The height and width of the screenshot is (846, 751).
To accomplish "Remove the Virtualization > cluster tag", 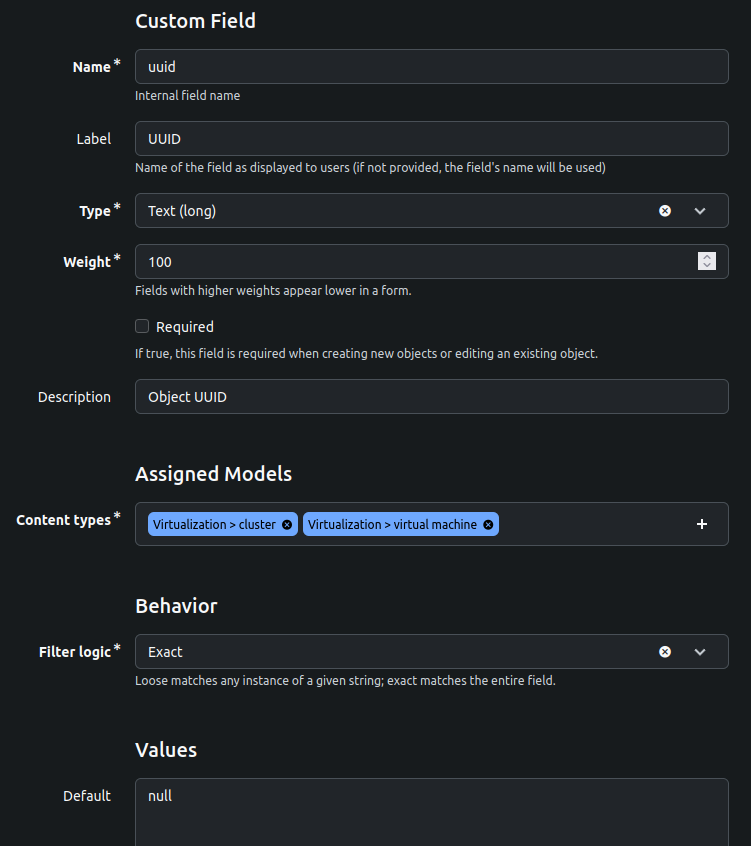I will 287,524.
